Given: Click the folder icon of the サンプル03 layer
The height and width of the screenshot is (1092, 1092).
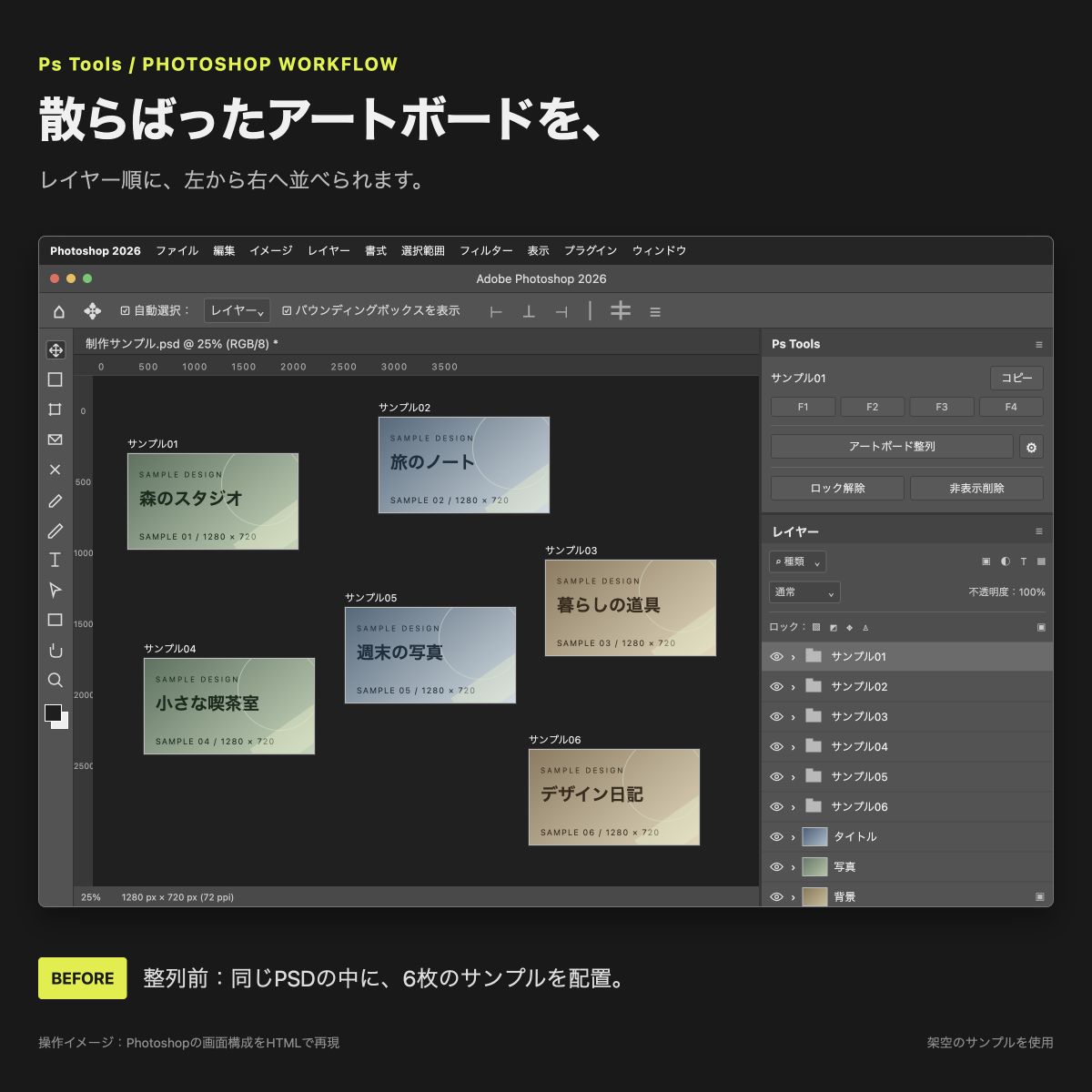Looking at the screenshot, I should [x=814, y=716].
